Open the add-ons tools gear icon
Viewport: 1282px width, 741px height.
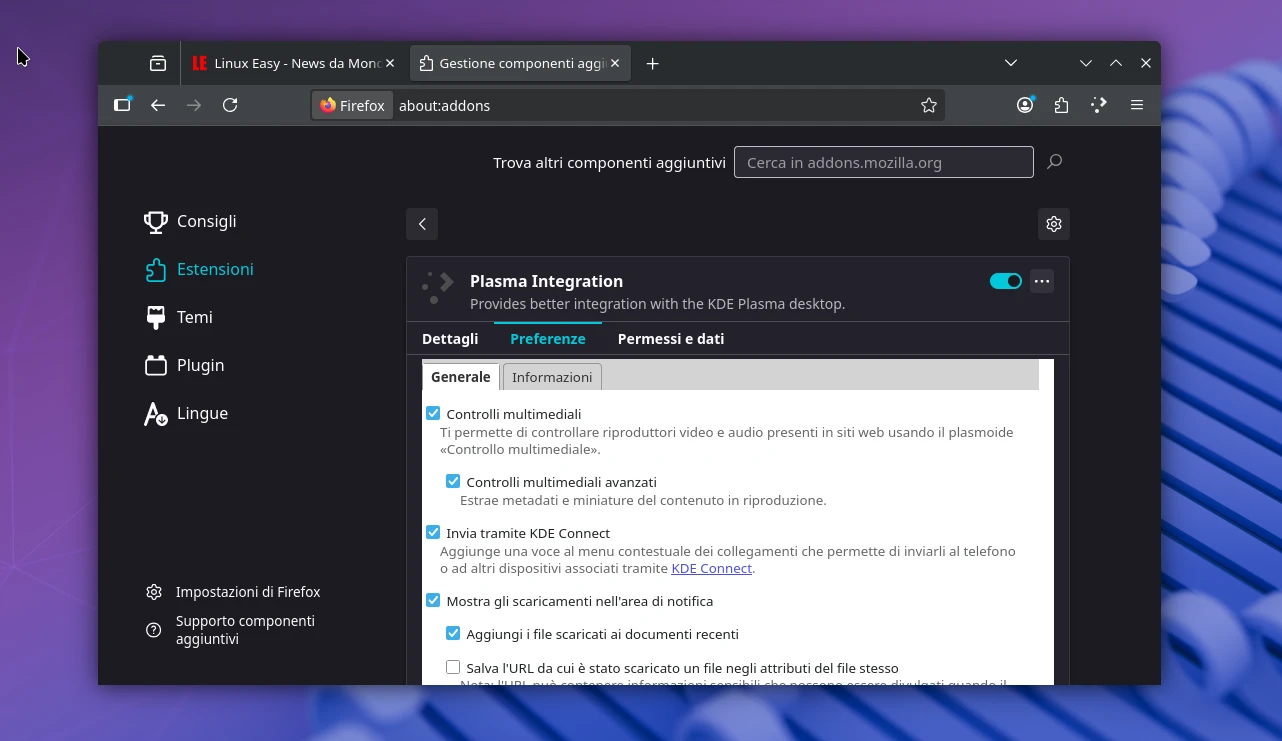[1053, 224]
